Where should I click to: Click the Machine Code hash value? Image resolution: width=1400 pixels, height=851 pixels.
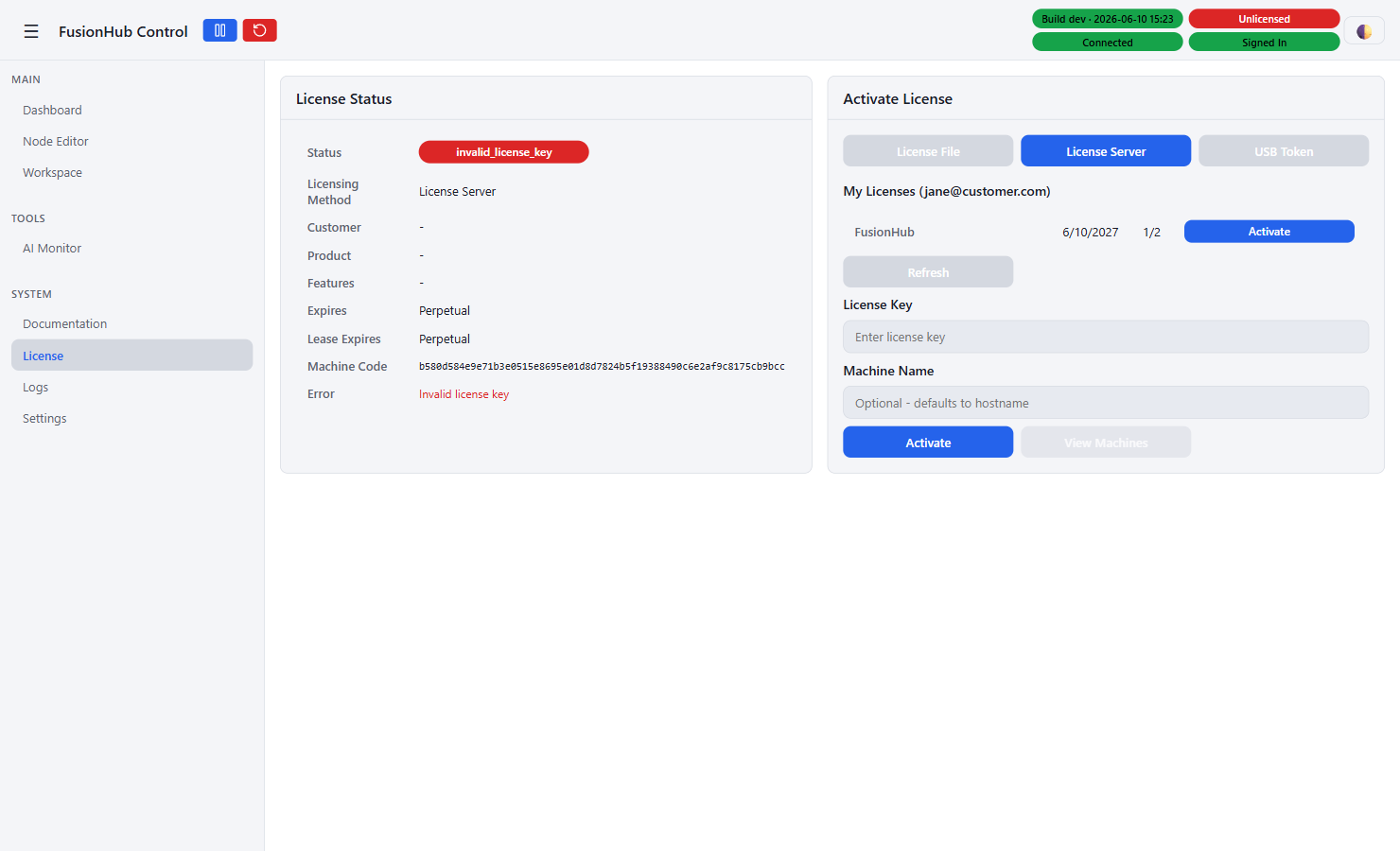coord(602,366)
